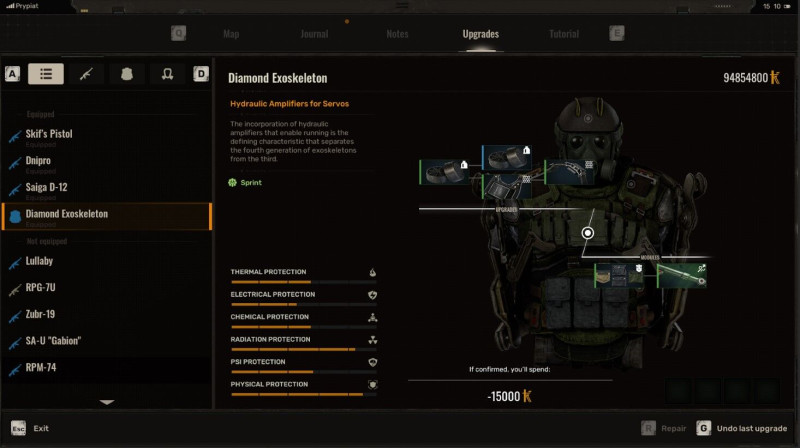Click the A category-left key icon
The width and height of the screenshot is (800, 448).
tap(12, 74)
